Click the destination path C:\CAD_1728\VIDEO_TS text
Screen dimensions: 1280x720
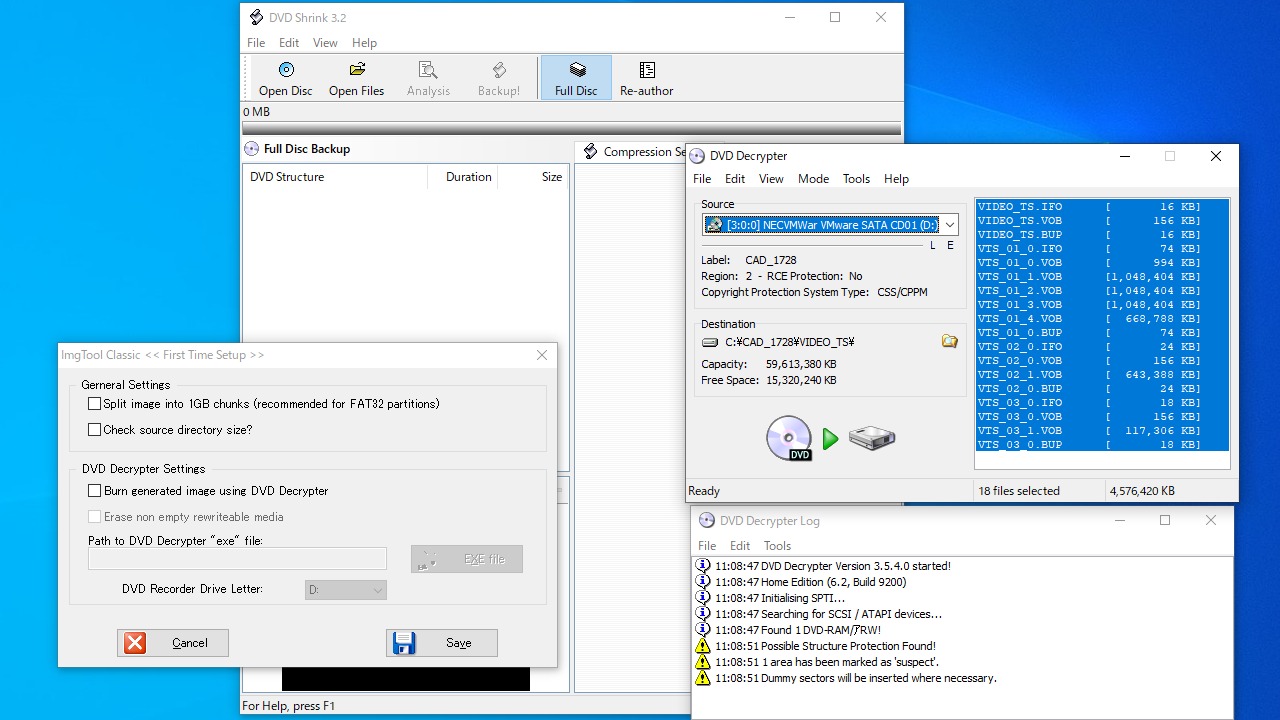tap(790, 342)
